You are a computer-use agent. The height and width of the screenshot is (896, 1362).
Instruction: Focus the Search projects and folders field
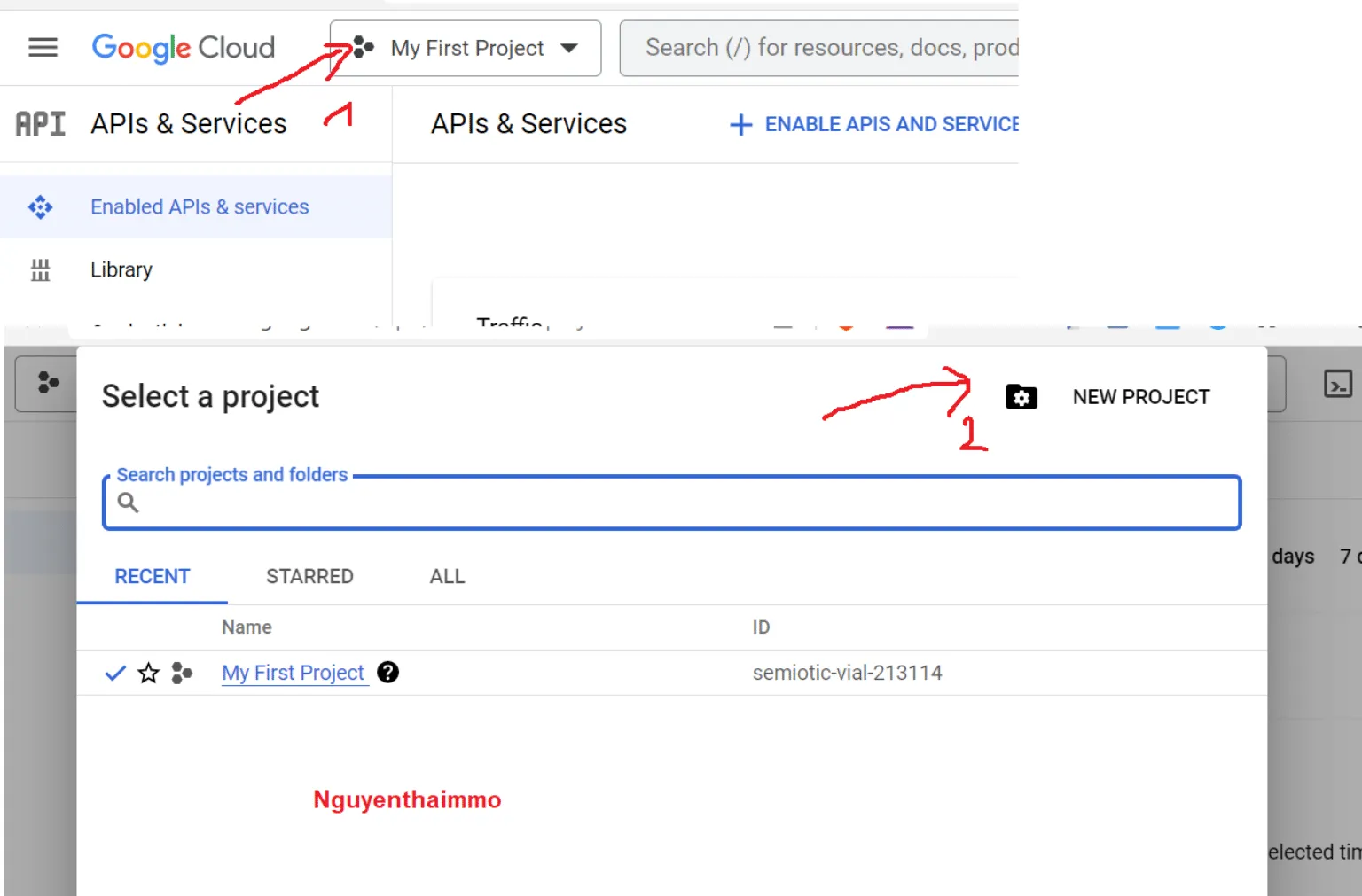tap(683, 503)
